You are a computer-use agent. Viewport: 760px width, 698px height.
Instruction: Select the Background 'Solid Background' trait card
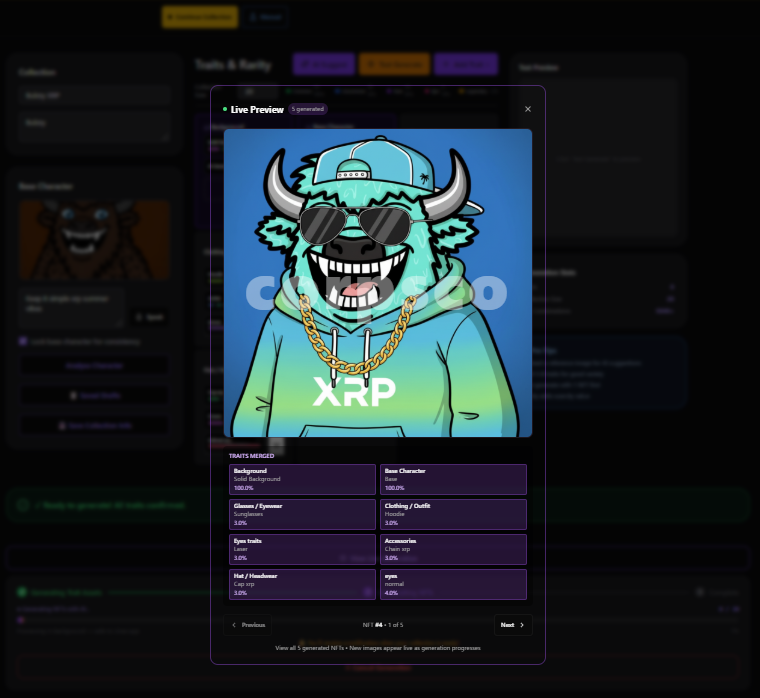(302, 479)
